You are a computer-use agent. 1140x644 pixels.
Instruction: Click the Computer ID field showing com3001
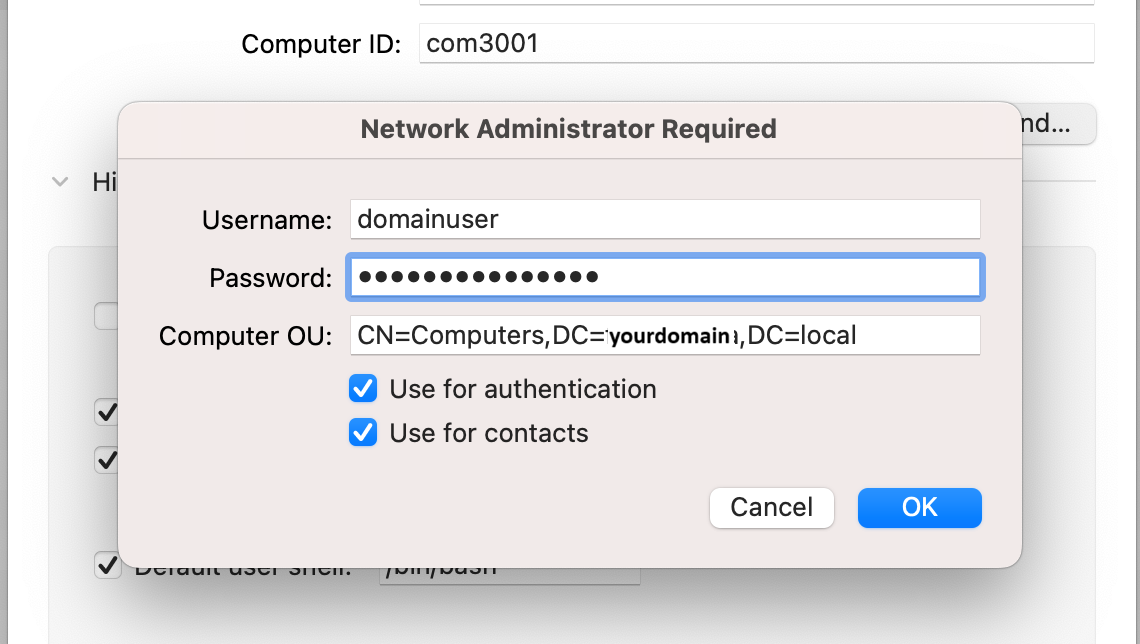click(x=757, y=43)
